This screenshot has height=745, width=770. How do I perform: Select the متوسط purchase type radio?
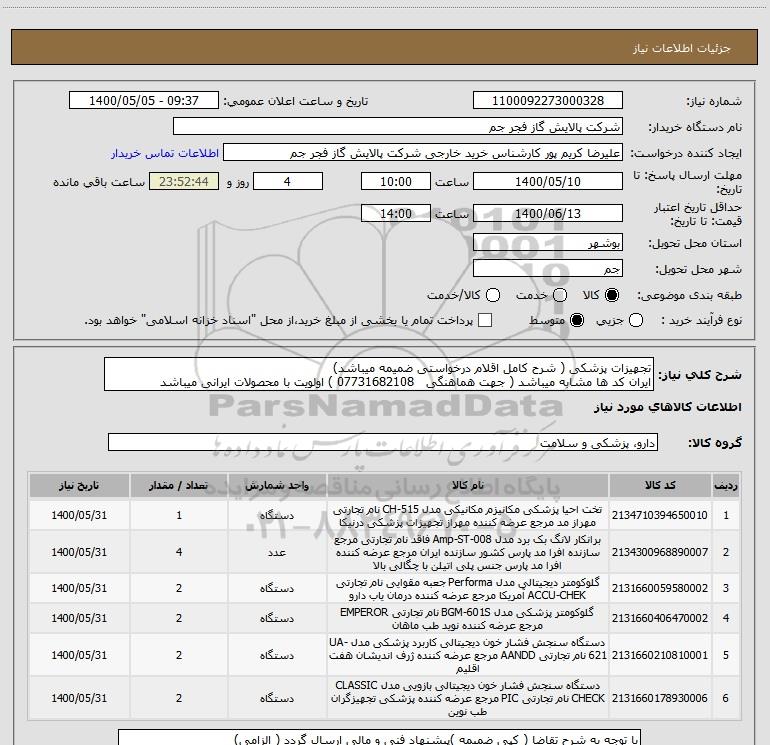point(577,320)
